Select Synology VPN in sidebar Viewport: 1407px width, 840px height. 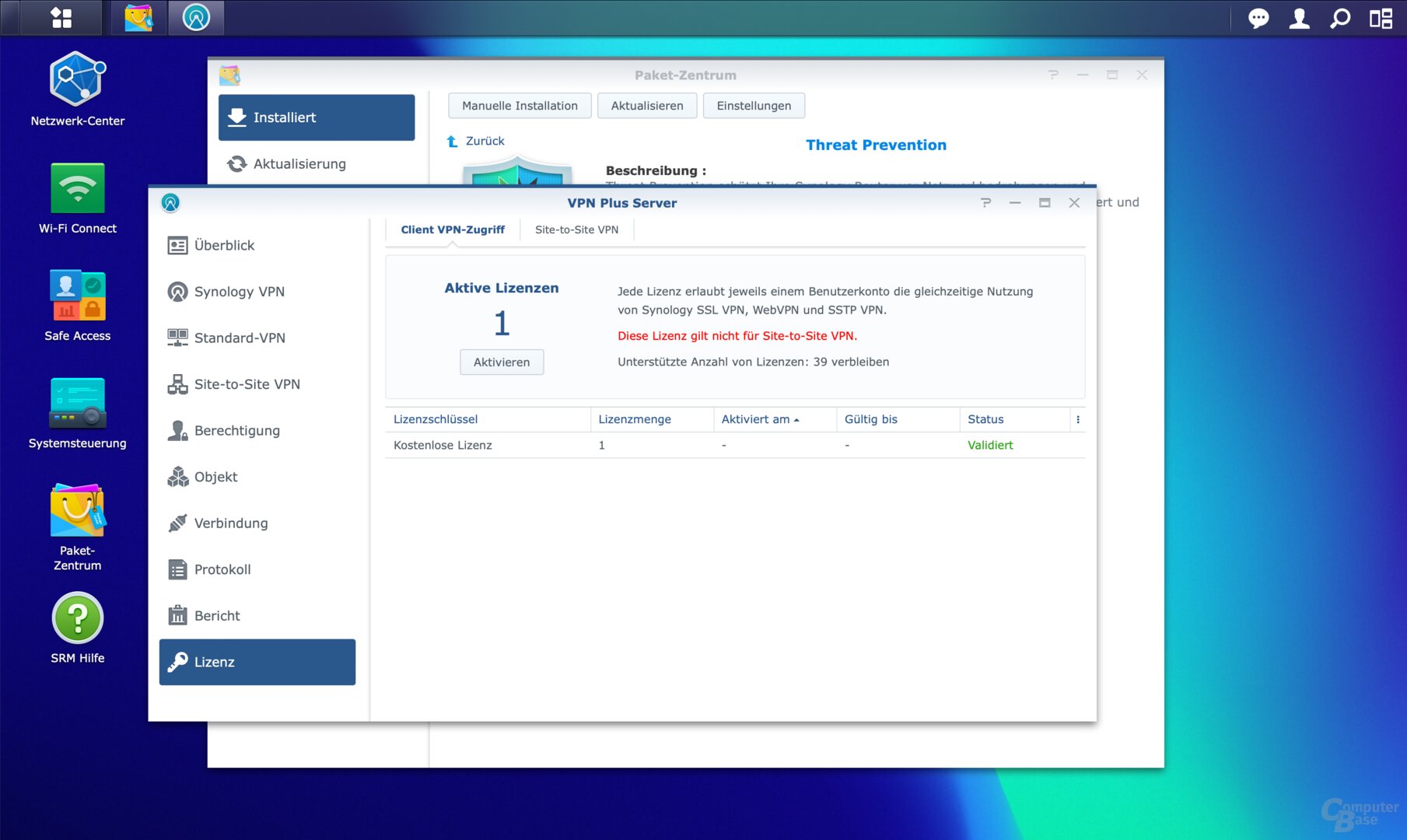point(257,292)
